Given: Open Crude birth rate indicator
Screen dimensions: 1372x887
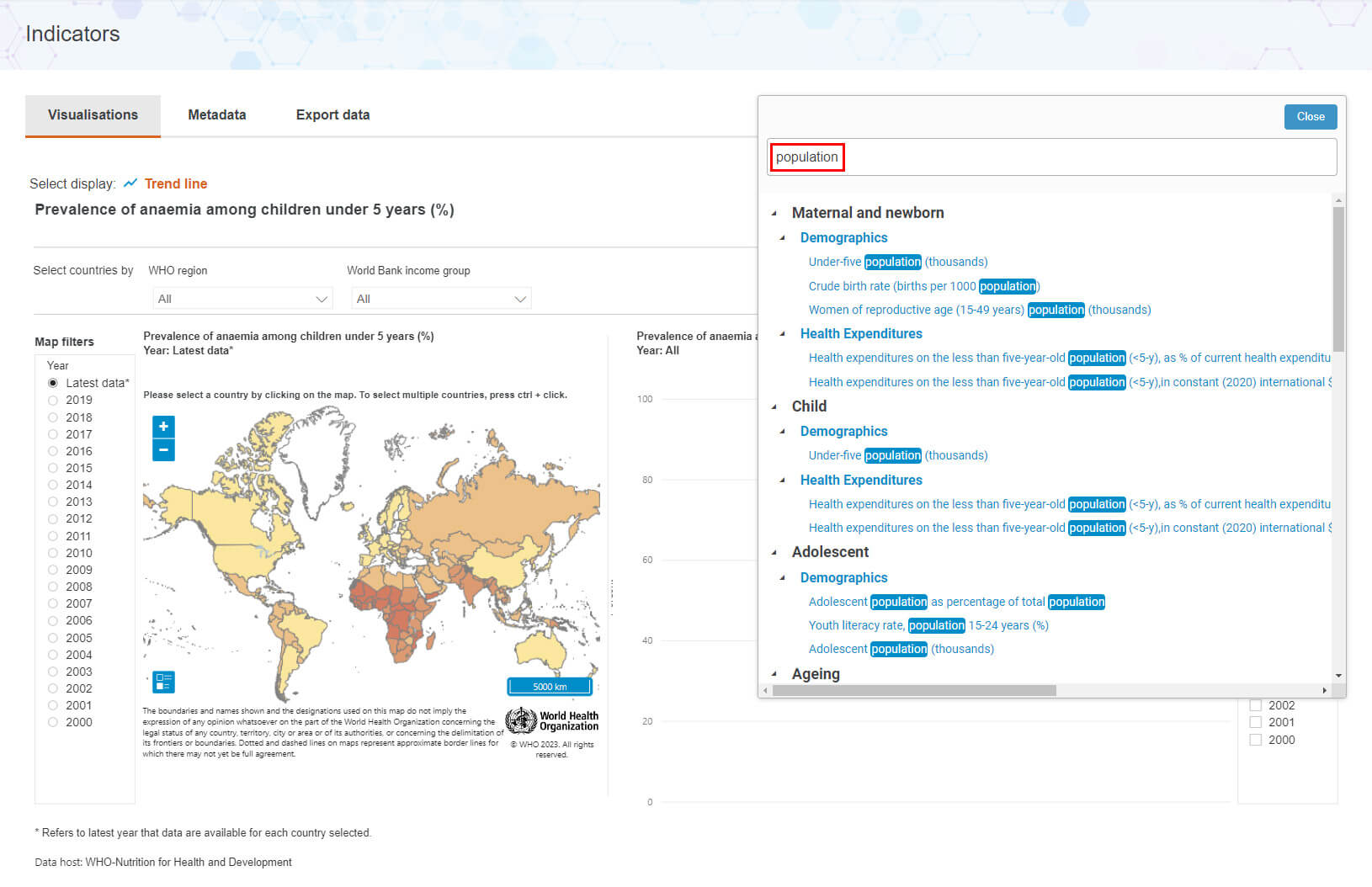Looking at the screenshot, I should [924, 286].
